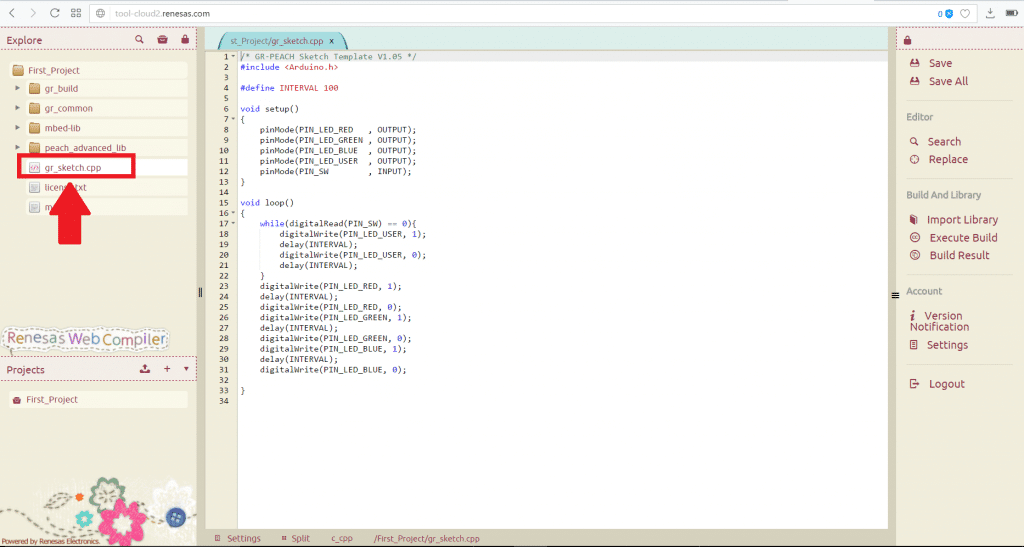Add a new project with plus icon
The image size is (1024, 547).
(x=167, y=369)
